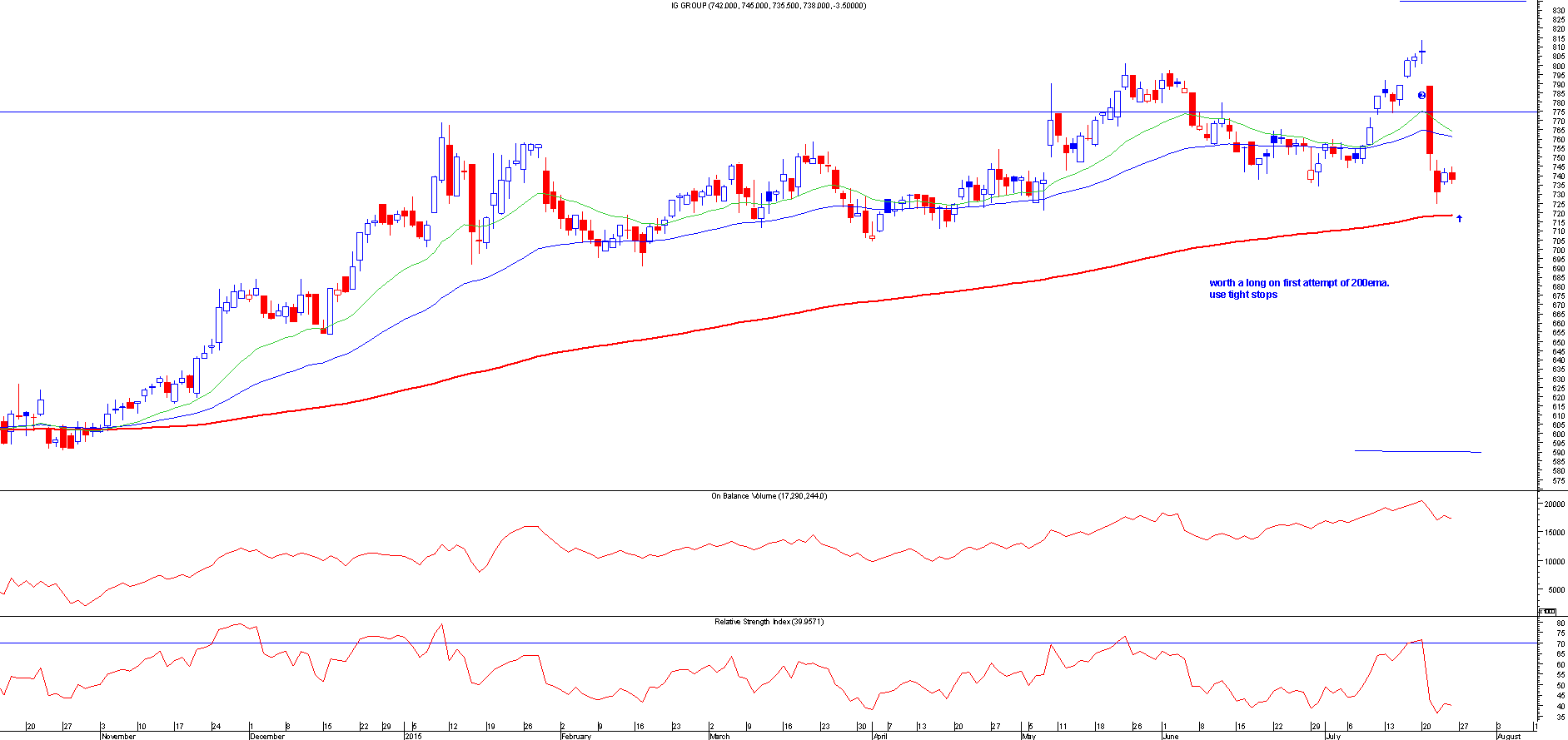Select the doji candle at the 810 high

click(x=1422, y=52)
